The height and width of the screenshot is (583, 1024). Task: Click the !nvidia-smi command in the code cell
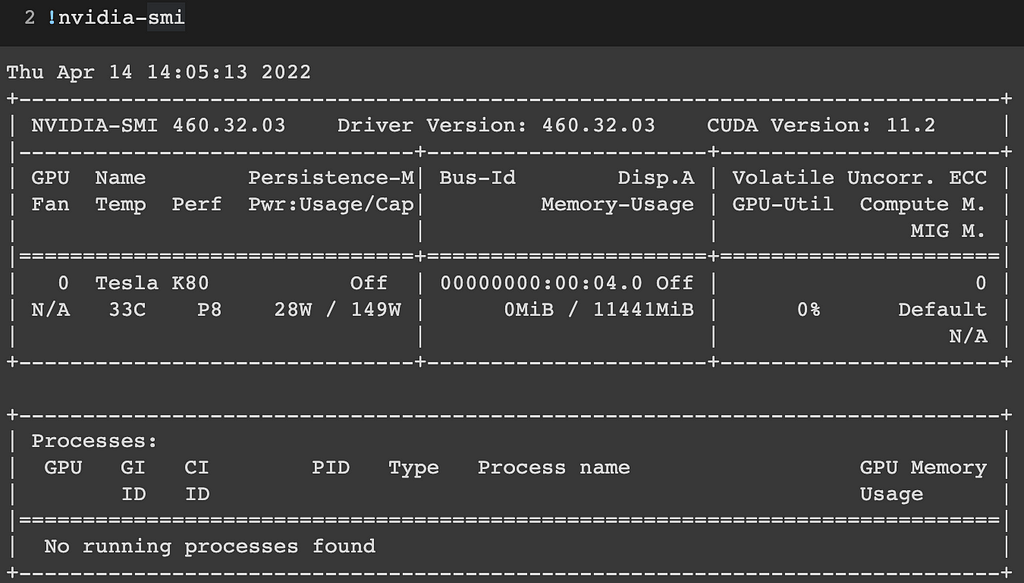pos(116,17)
